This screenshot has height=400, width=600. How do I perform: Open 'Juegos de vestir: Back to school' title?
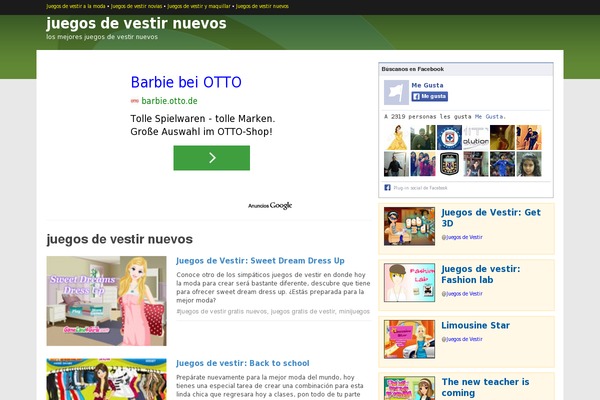click(x=243, y=363)
